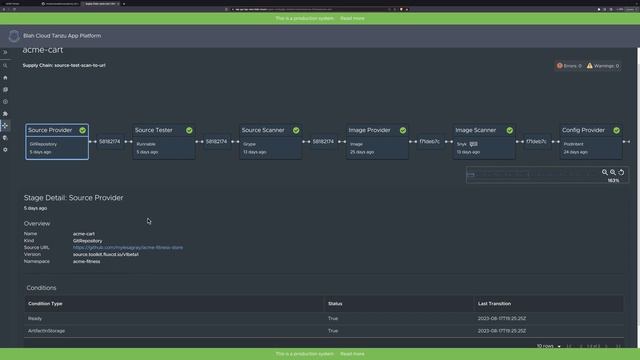Open the Supply Chain sidebar icon

(5, 126)
